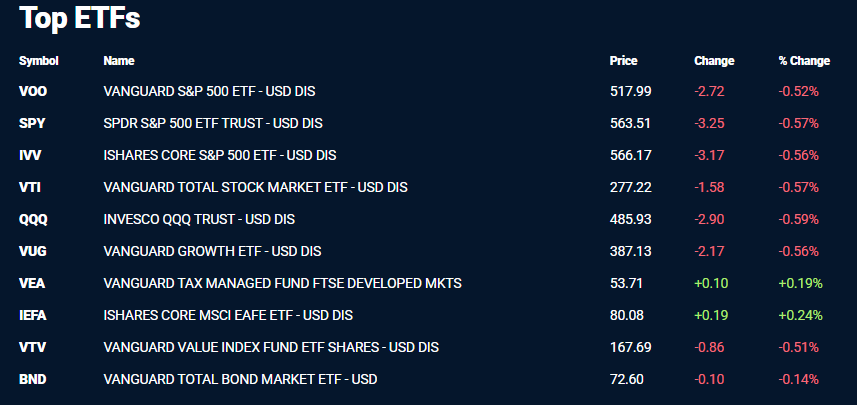Open Vanguard Growth ETF name
Image resolution: width=857 pixels, height=405 pixels.
[212, 251]
